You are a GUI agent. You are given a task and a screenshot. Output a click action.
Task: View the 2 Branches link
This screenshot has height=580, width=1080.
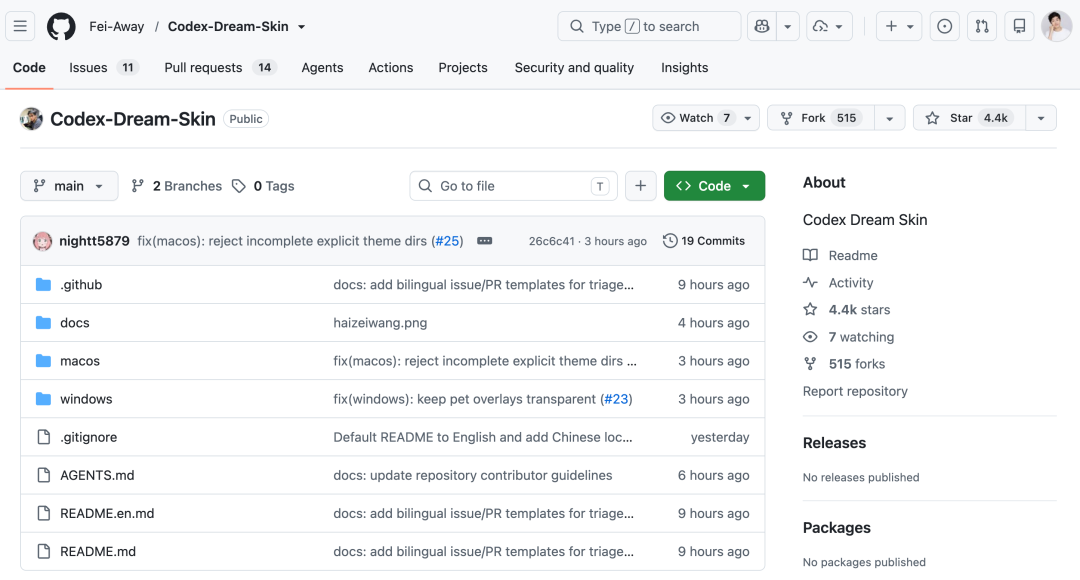pyautogui.click(x=177, y=186)
